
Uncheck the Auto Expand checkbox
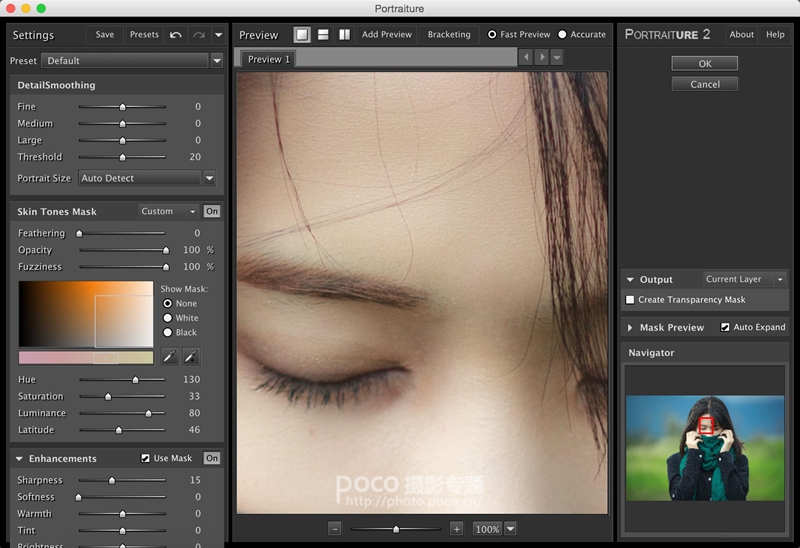(726, 327)
